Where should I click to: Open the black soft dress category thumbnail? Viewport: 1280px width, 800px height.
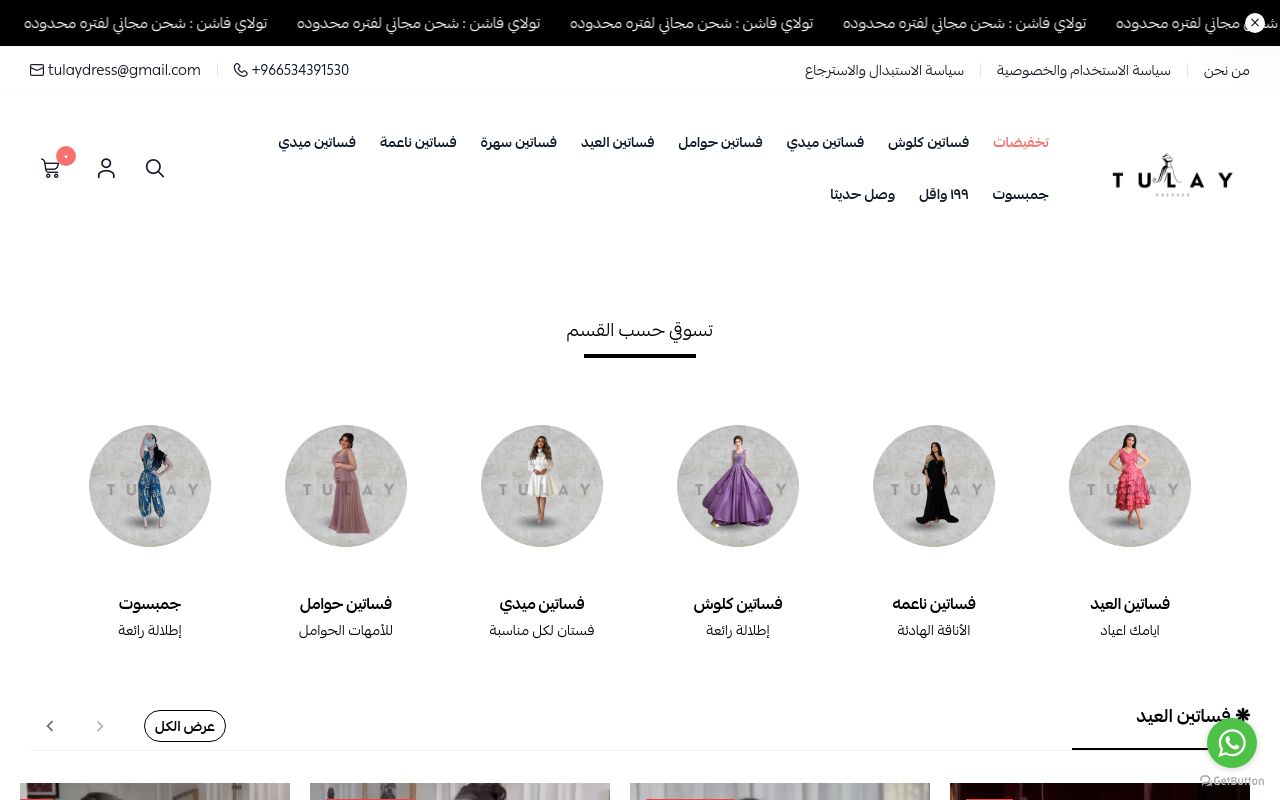[x=934, y=486]
